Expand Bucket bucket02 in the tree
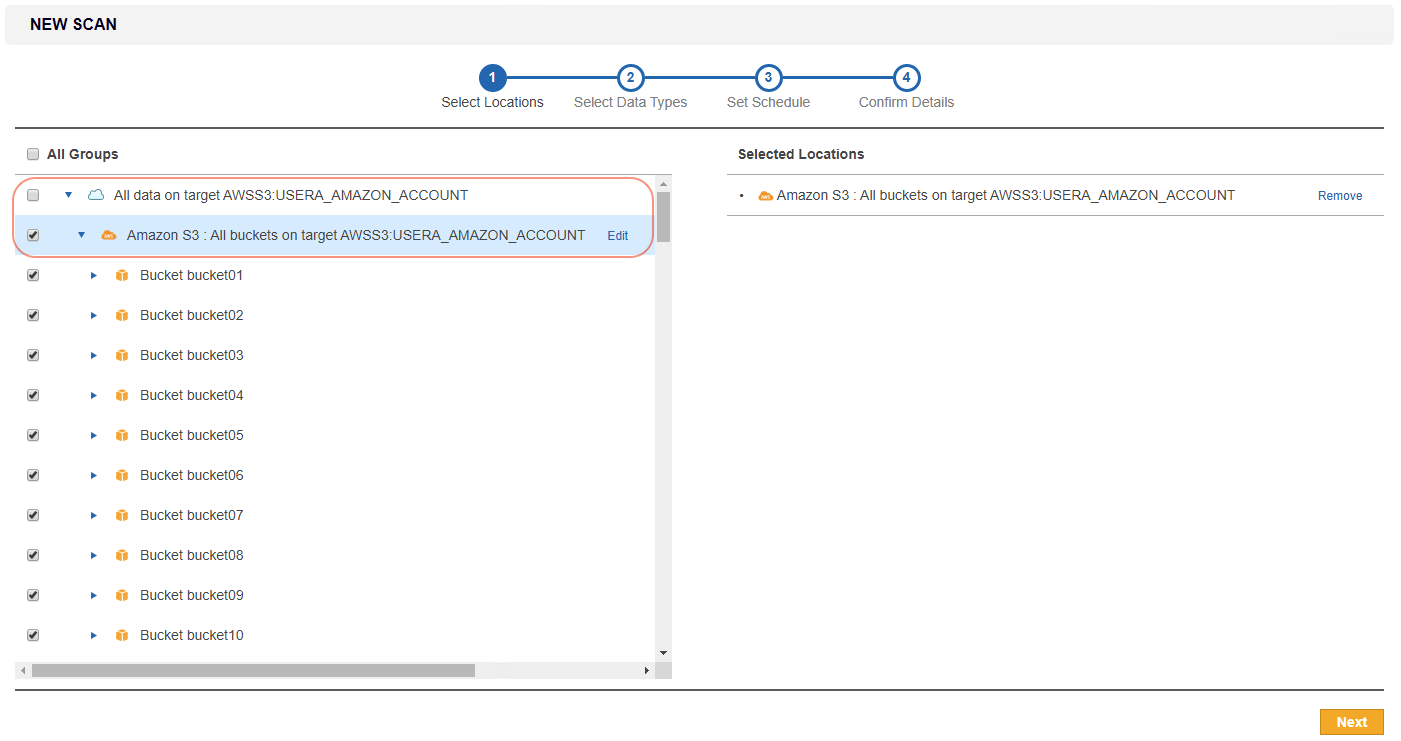 pos(93,315)
